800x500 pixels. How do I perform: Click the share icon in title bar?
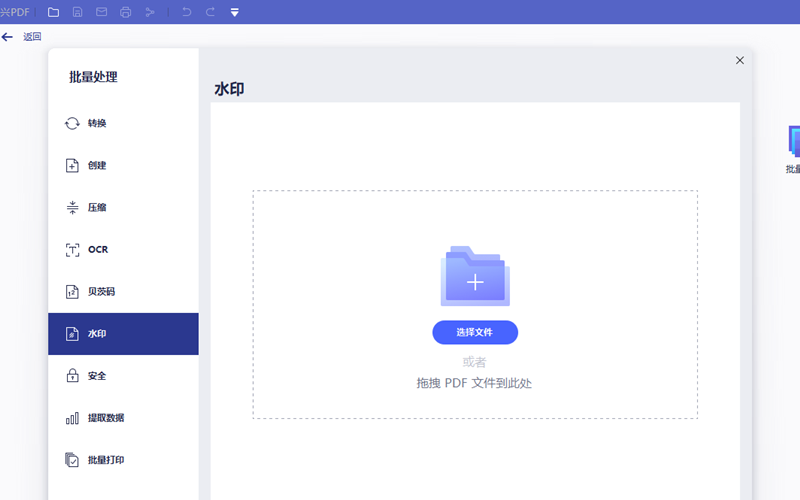150,12
